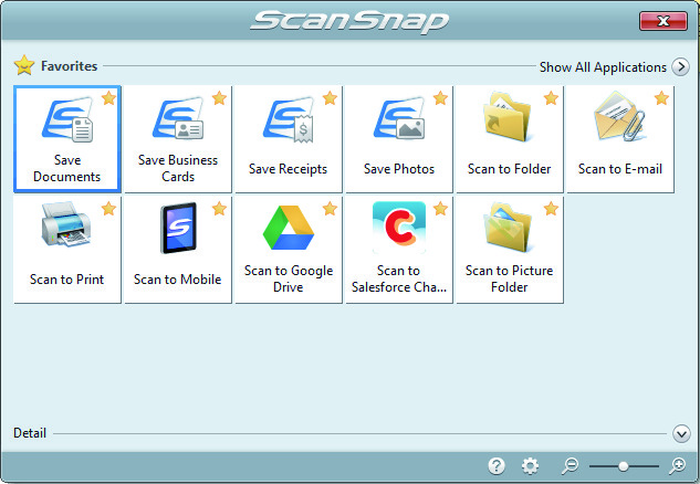Click the Favorites heading star icon
Image resolution: width=700 pixels, height=484 pixels.
click(x=24, y=65)
